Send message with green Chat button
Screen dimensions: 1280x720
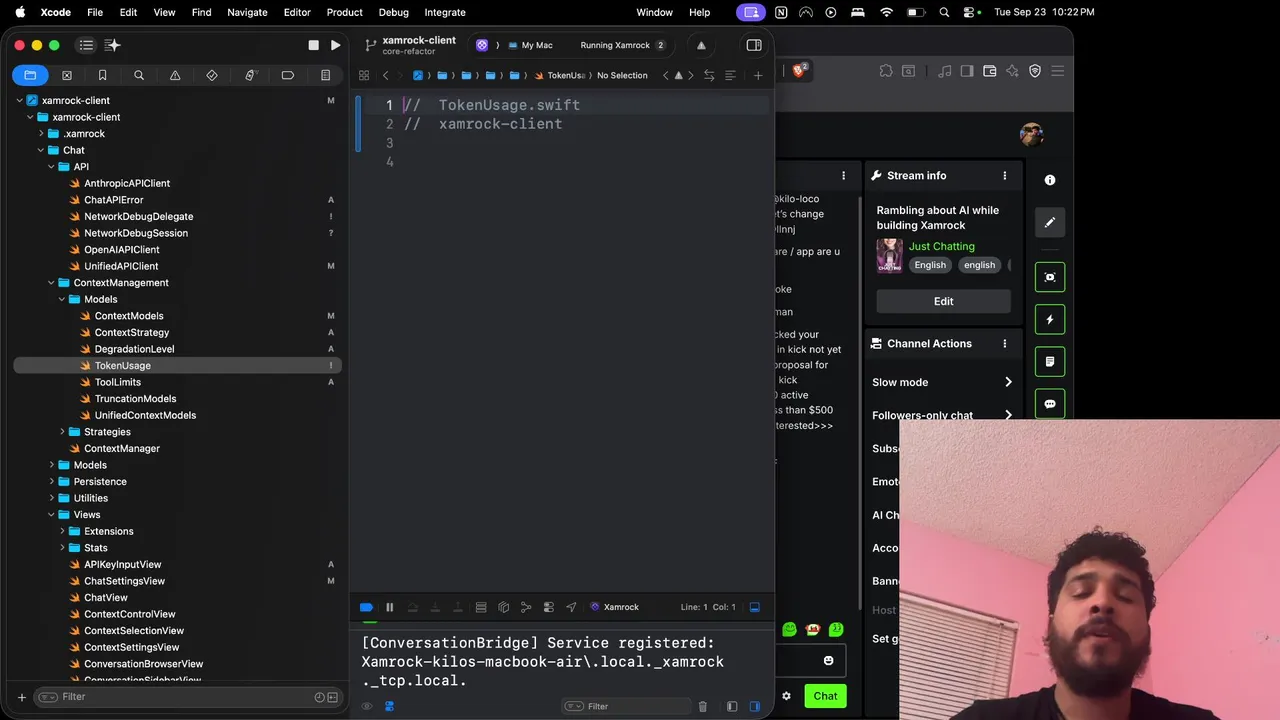[x=825, y=696]
